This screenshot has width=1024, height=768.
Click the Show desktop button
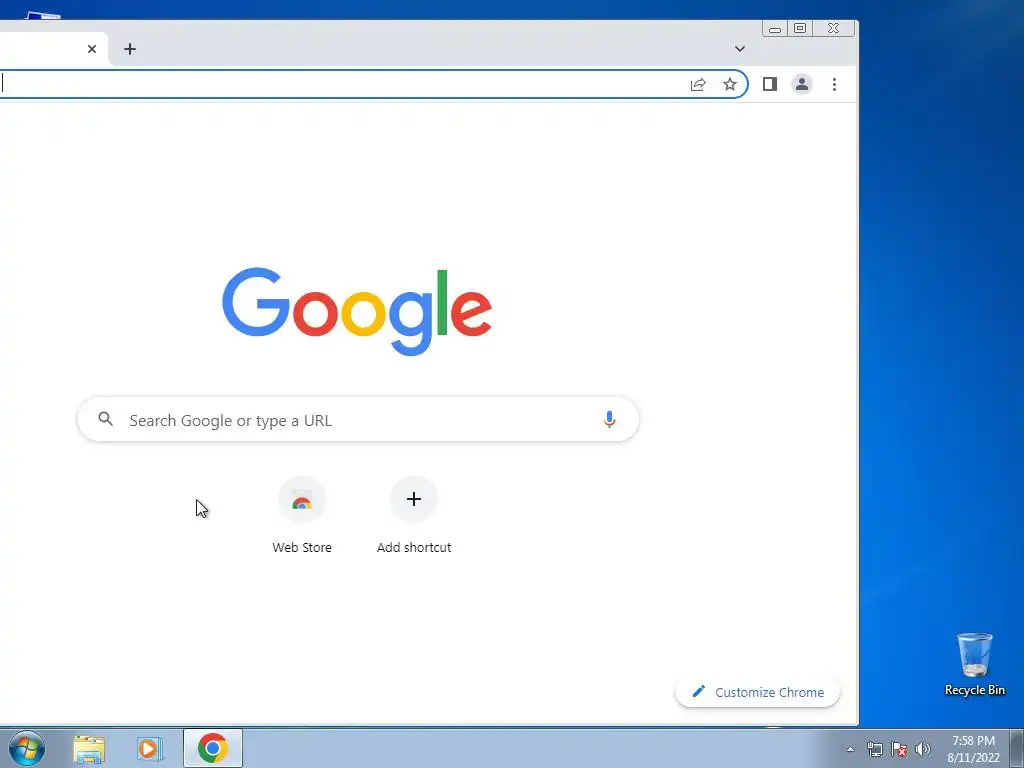(1017, 748)
